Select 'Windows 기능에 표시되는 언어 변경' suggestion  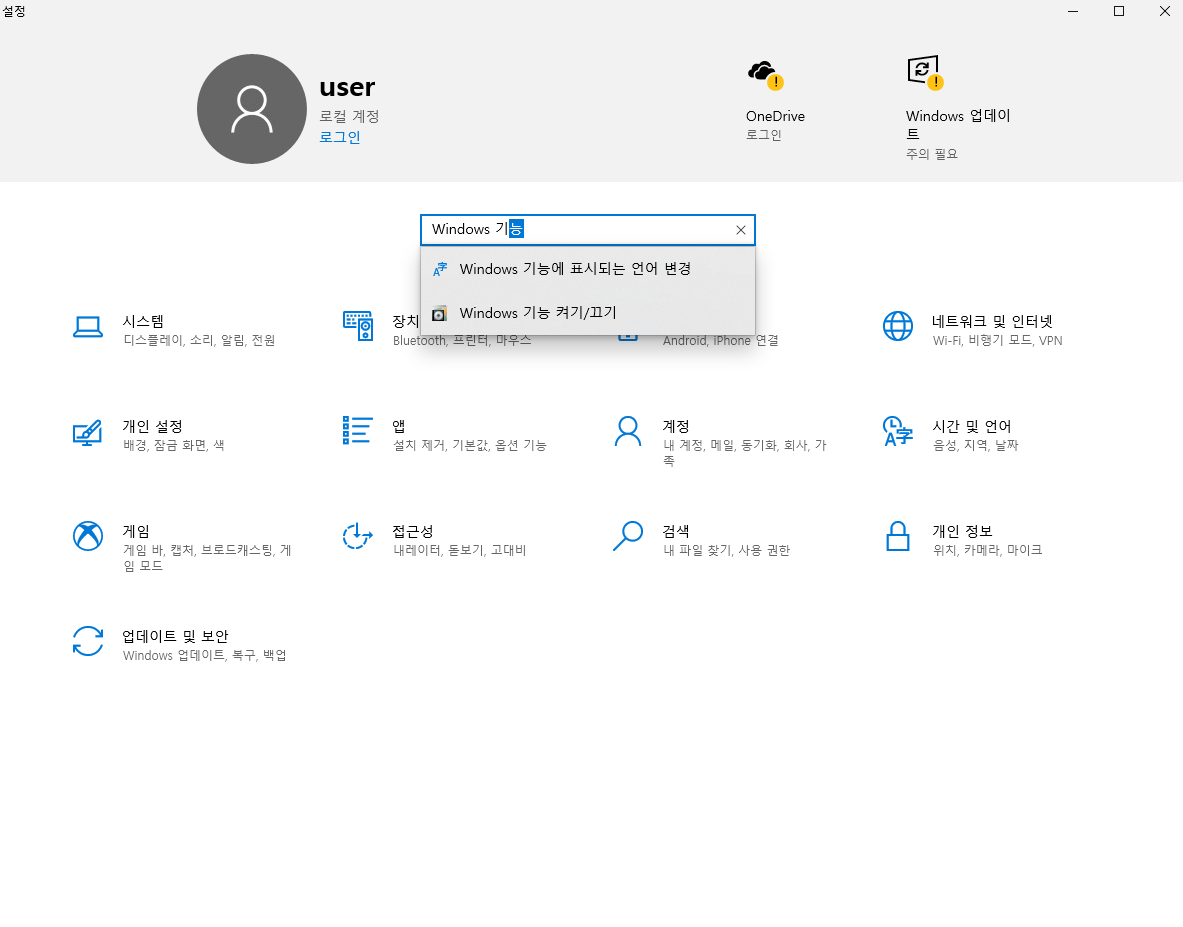588,269
